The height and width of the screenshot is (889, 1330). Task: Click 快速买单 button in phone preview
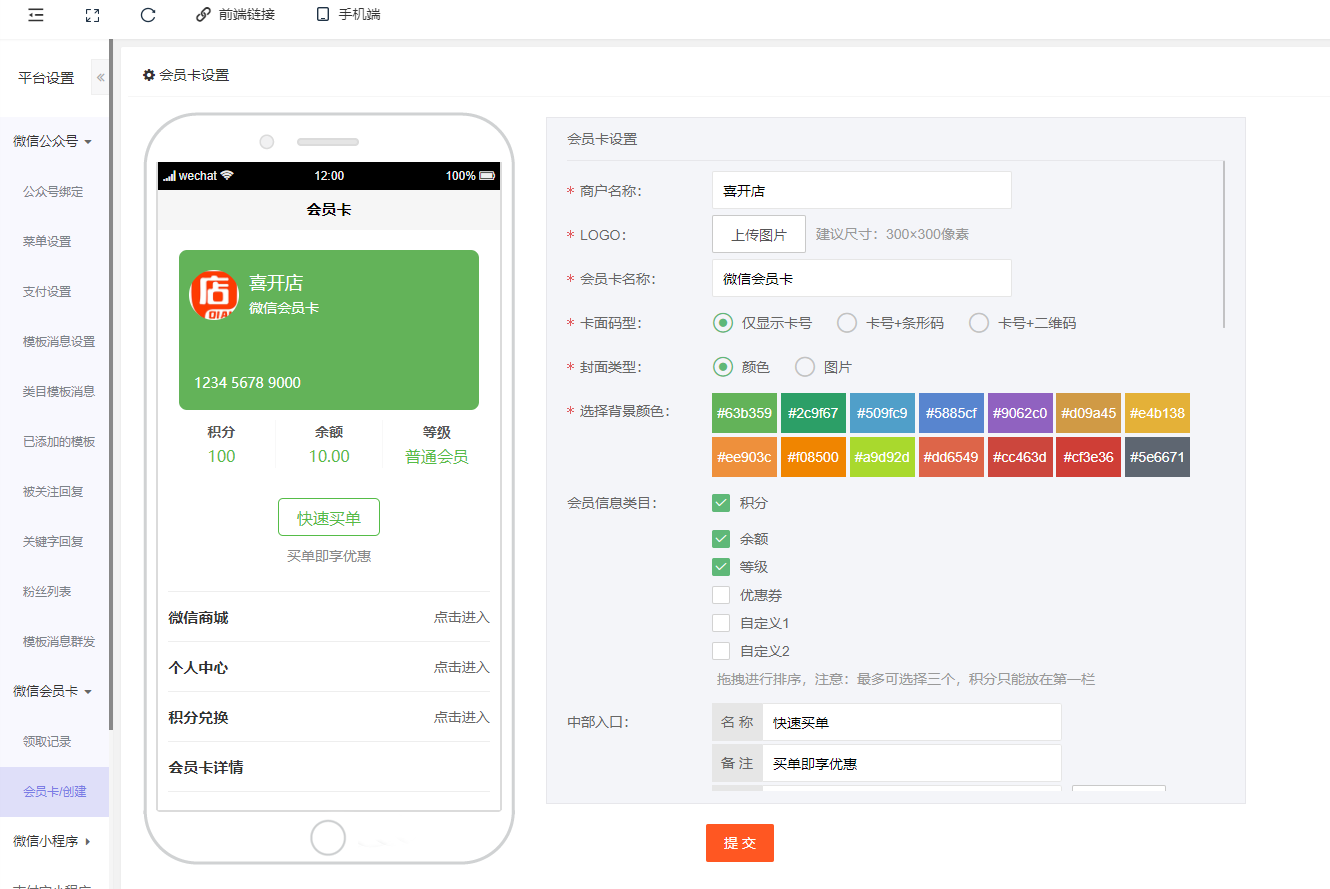[x=329, y=517]
